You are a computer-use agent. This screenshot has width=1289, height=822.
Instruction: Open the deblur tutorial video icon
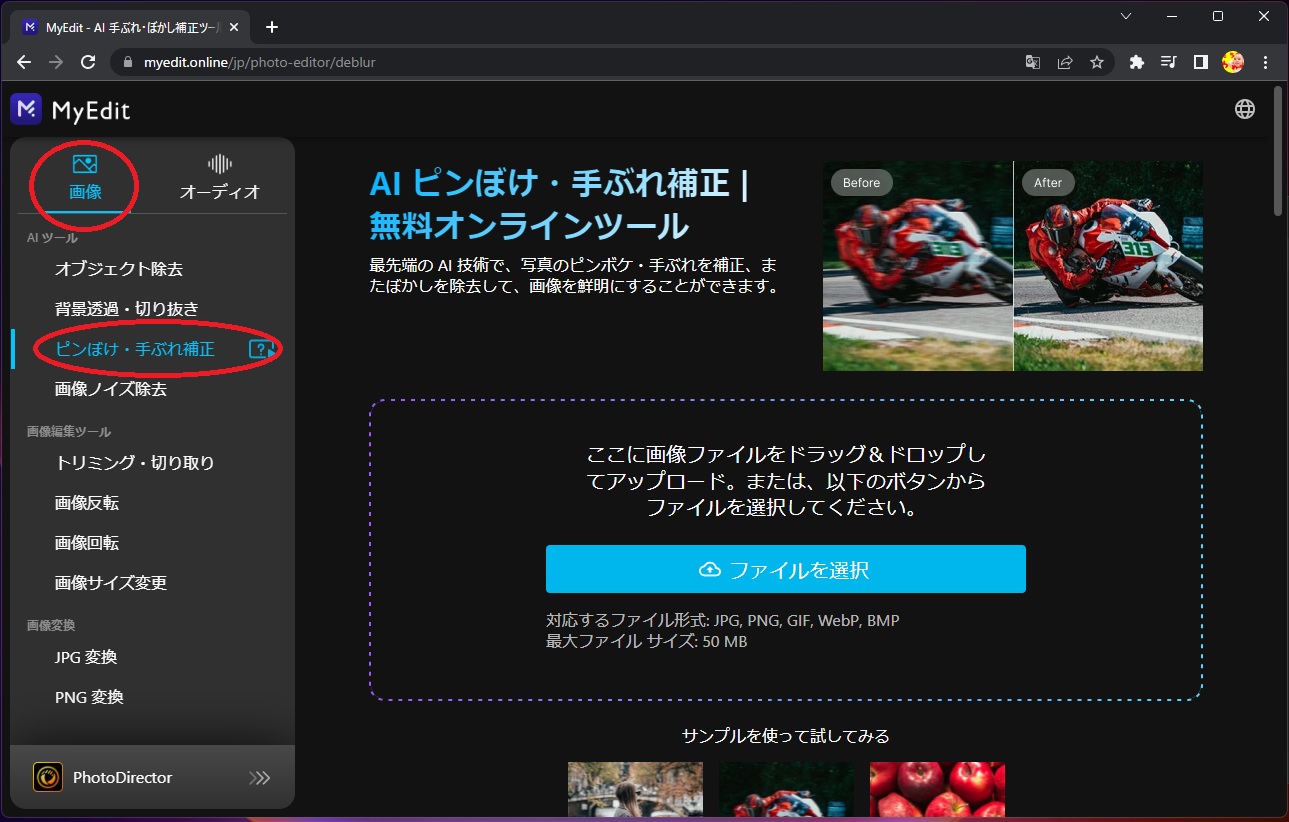261,349
